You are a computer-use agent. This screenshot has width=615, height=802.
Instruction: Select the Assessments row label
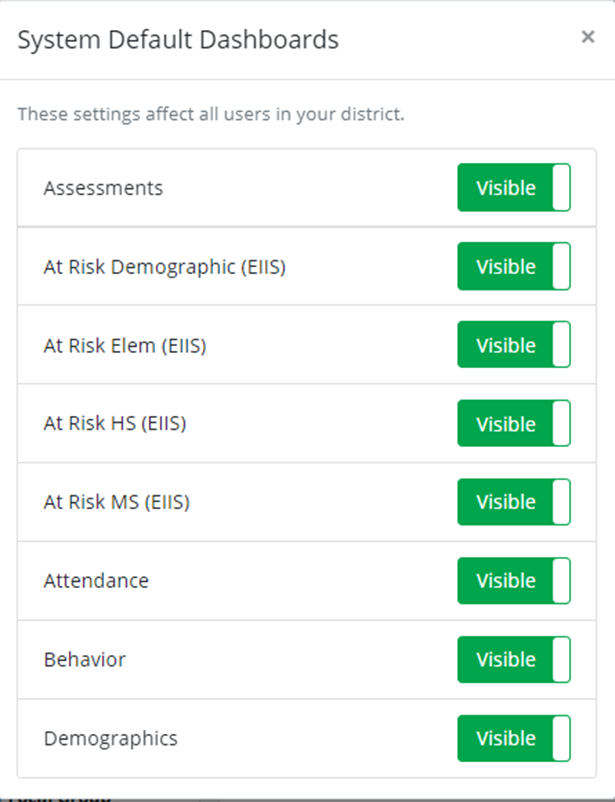point(103,188)
